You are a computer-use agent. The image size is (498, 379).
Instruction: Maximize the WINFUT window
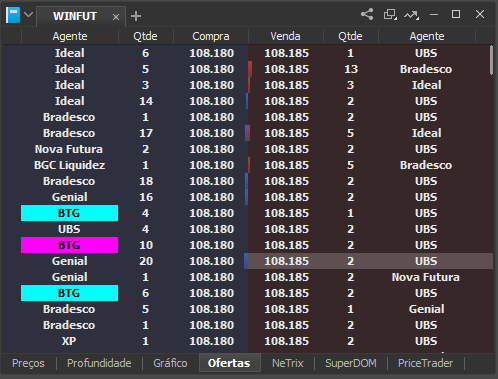456,14
